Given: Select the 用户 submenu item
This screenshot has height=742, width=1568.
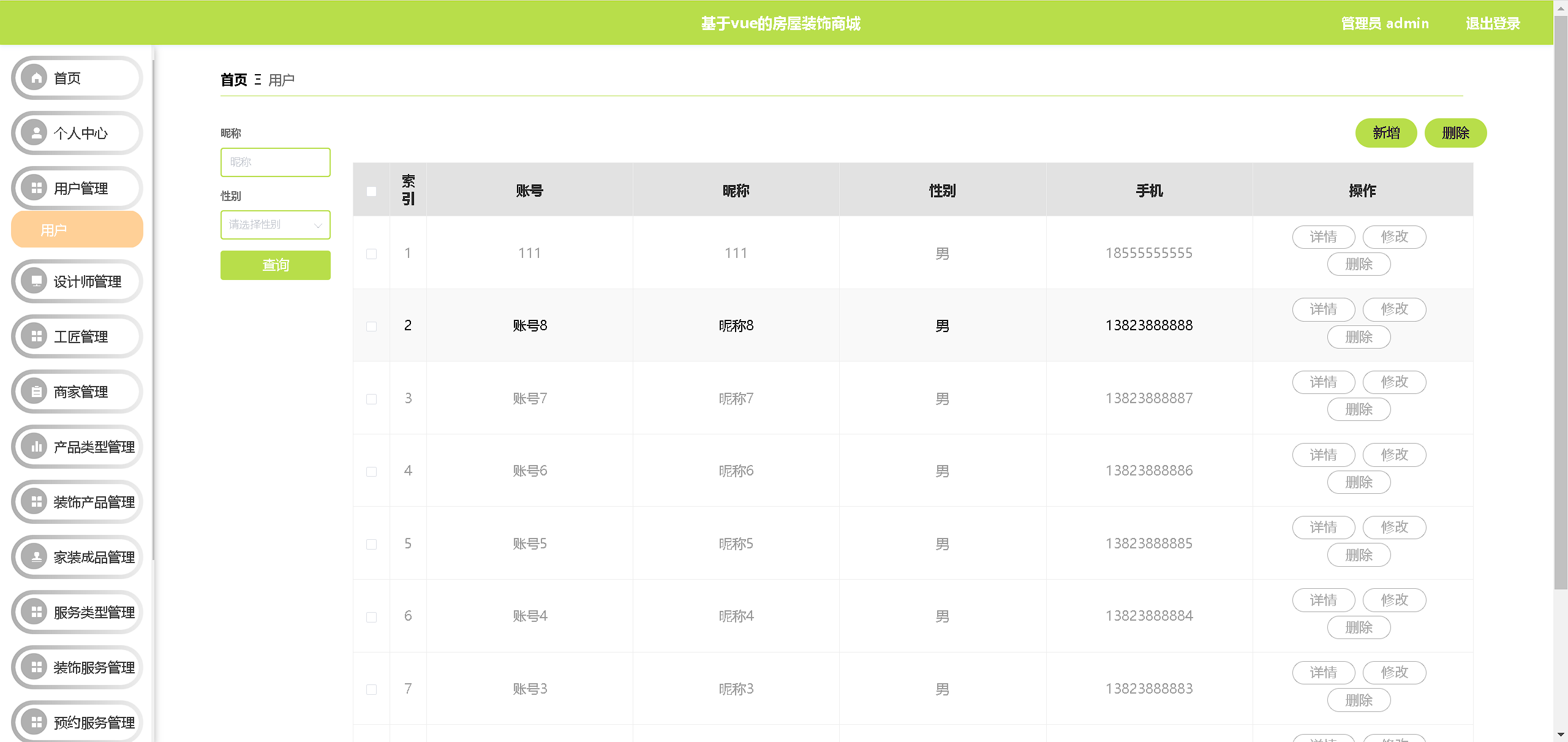Looking at the screenshot, I should click(77, 230).
